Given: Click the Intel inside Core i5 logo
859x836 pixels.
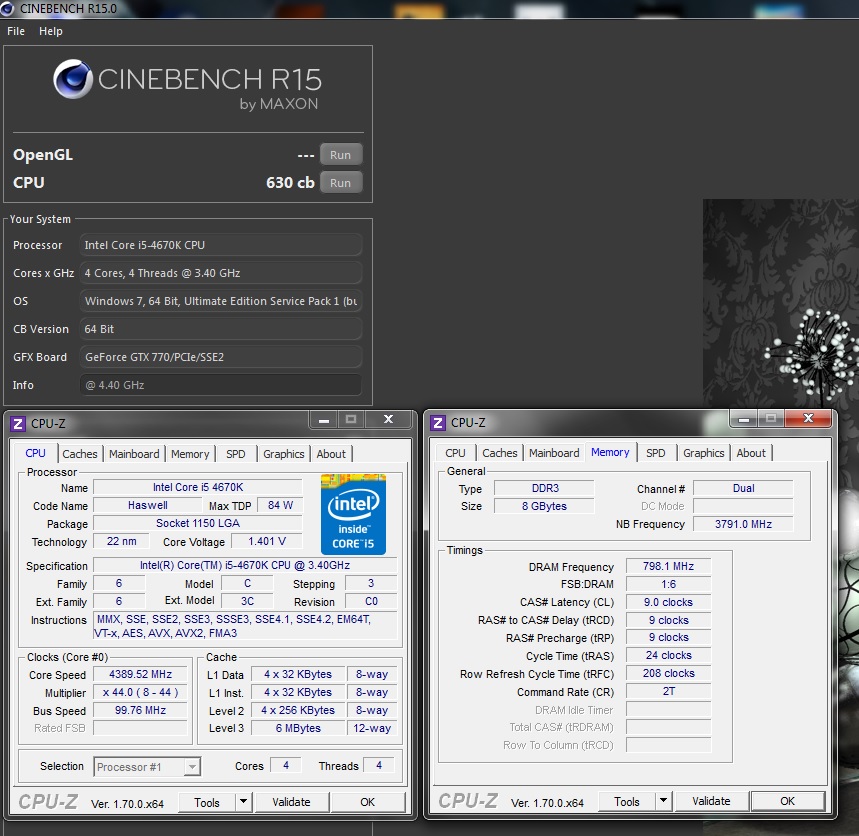Looking at the screenshot, I should pyautogui.click(x=353, y=514).
